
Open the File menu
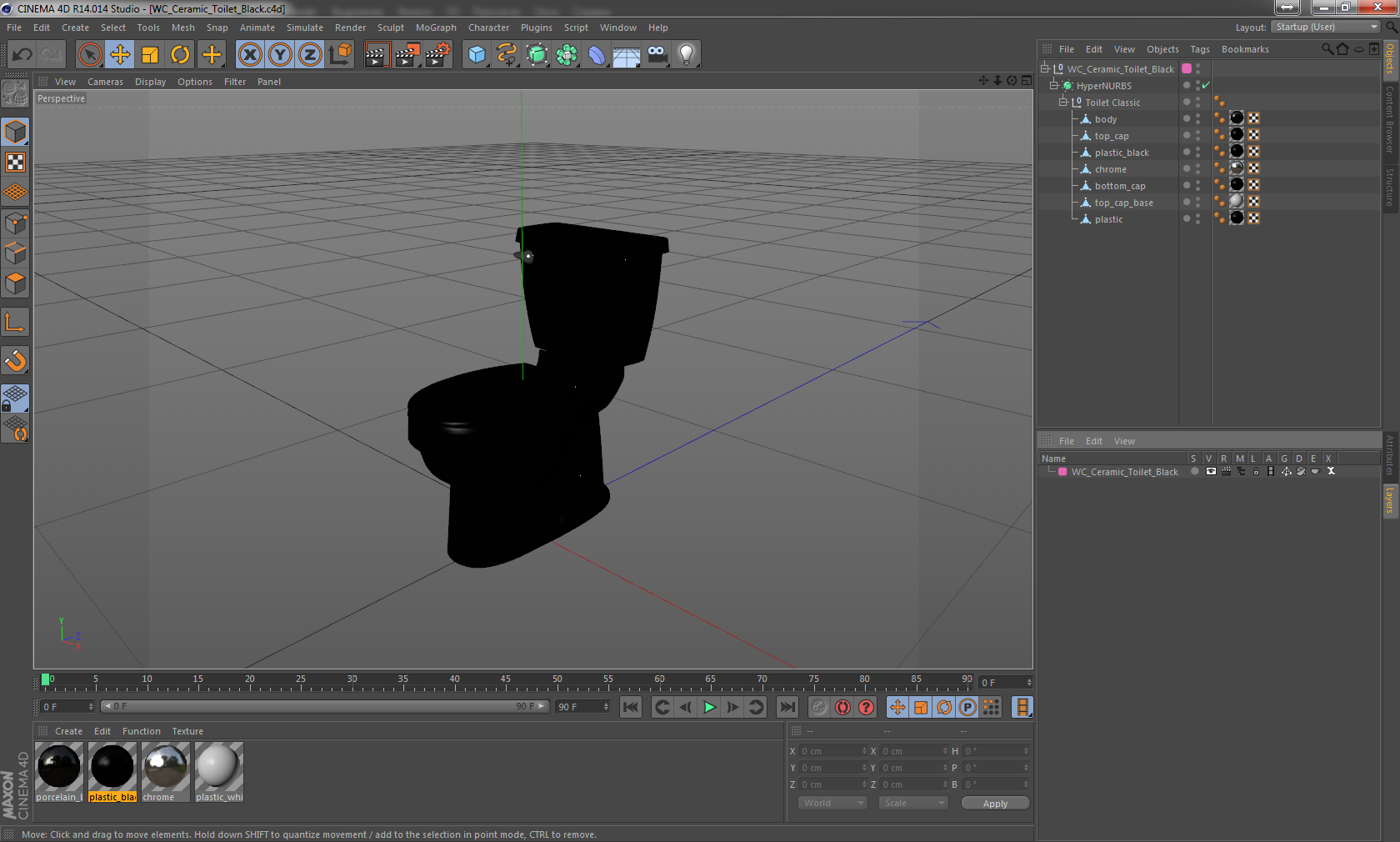click(14, 28)
